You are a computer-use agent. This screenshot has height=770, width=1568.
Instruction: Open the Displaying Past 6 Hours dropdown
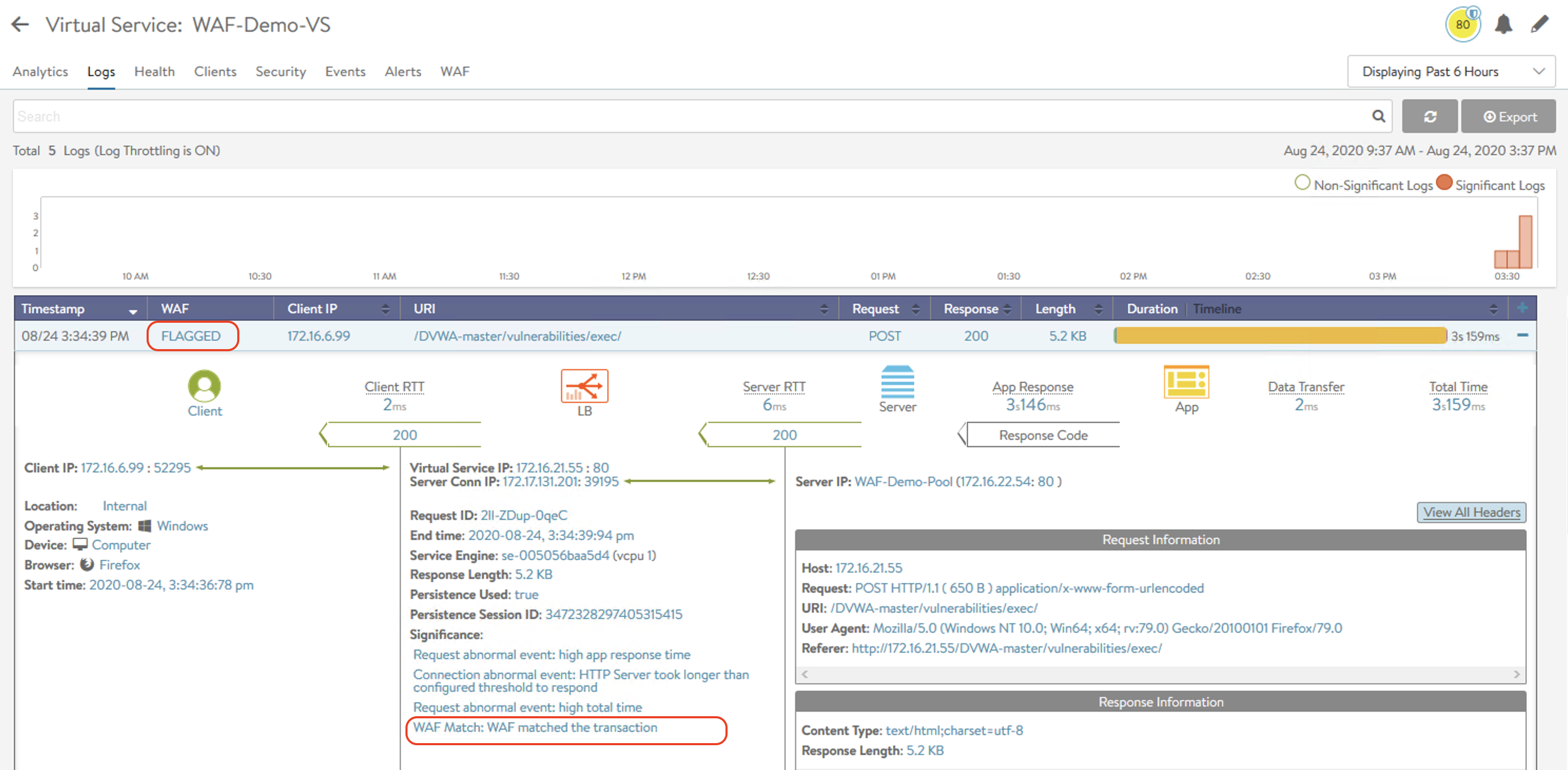1450,72
